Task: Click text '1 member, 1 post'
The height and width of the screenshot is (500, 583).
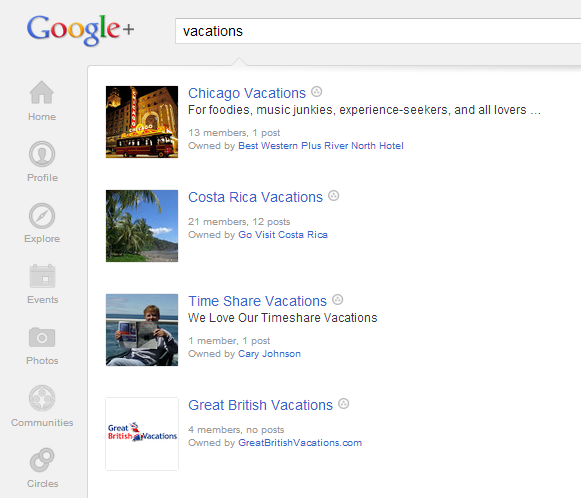Action: point(229,341)
